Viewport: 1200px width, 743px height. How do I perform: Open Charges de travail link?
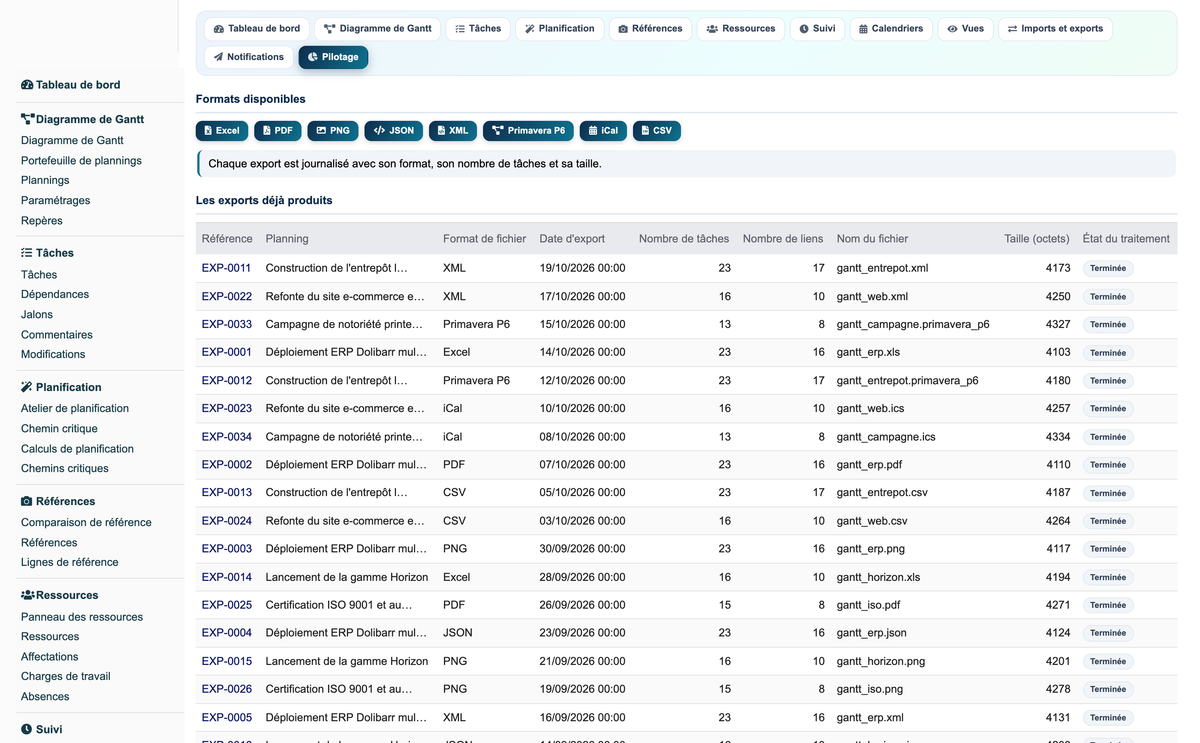pyautogui.click(x=66, y=677)
